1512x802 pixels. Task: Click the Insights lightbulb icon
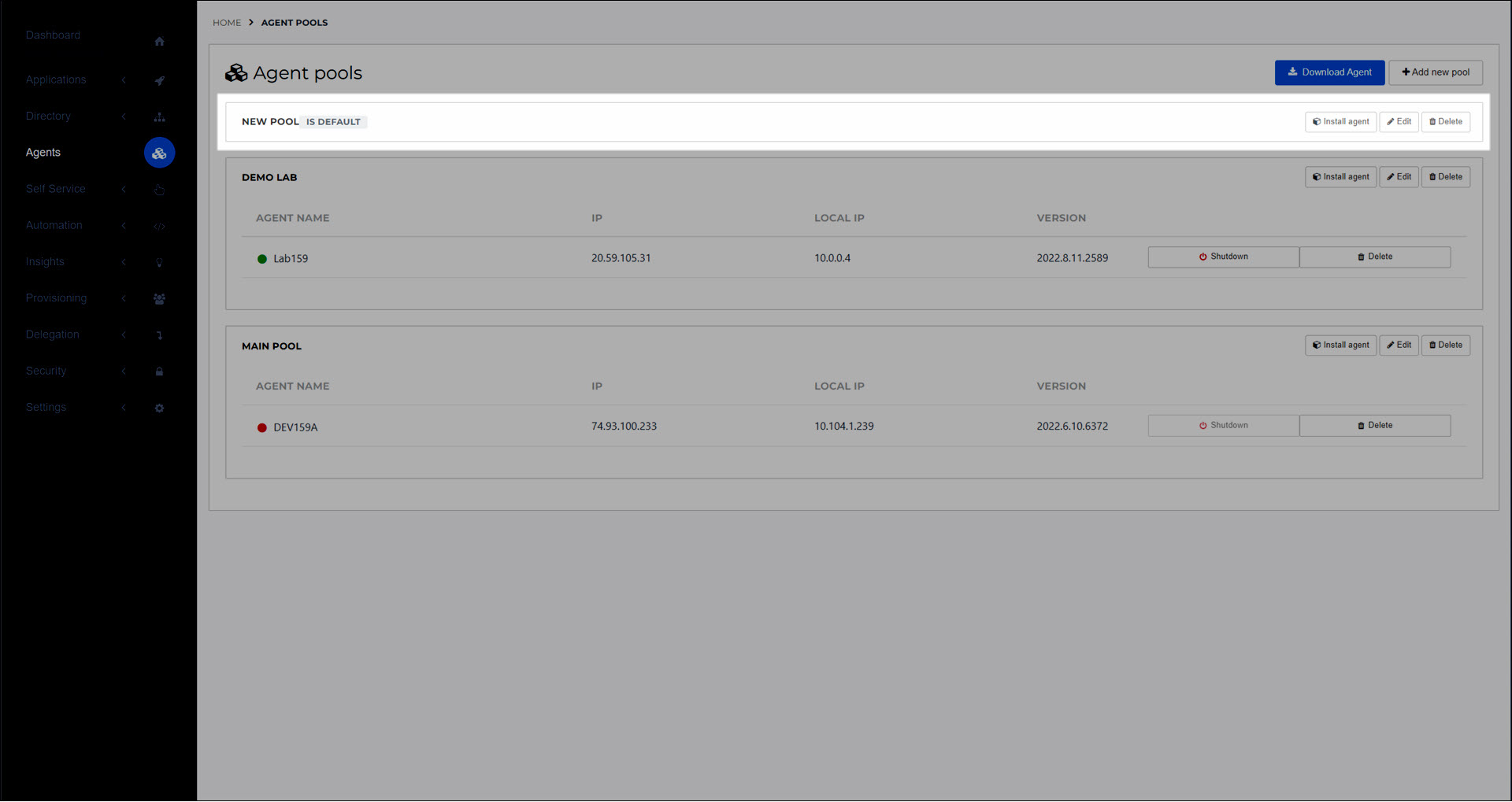[x=159, y=262]
